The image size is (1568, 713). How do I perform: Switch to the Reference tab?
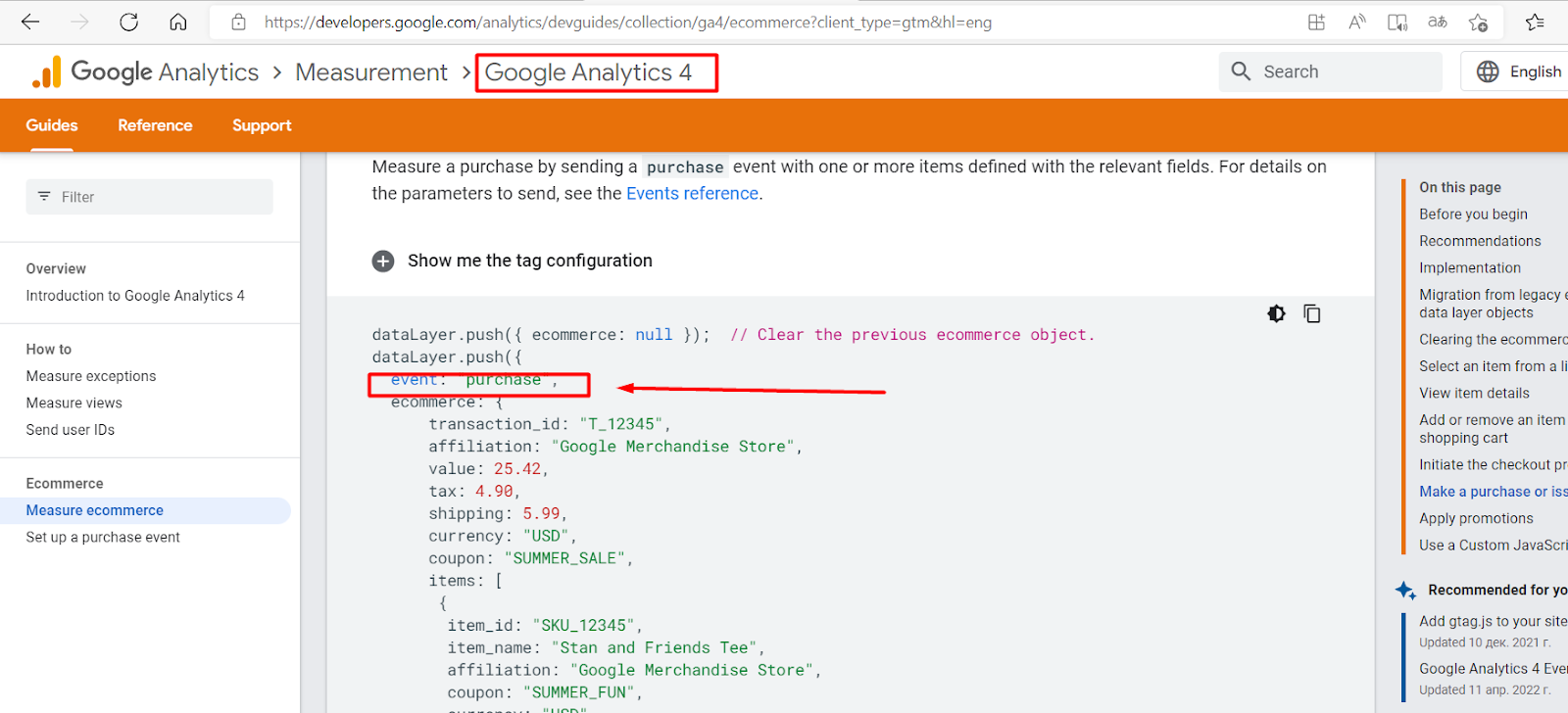tap(155, 125)
